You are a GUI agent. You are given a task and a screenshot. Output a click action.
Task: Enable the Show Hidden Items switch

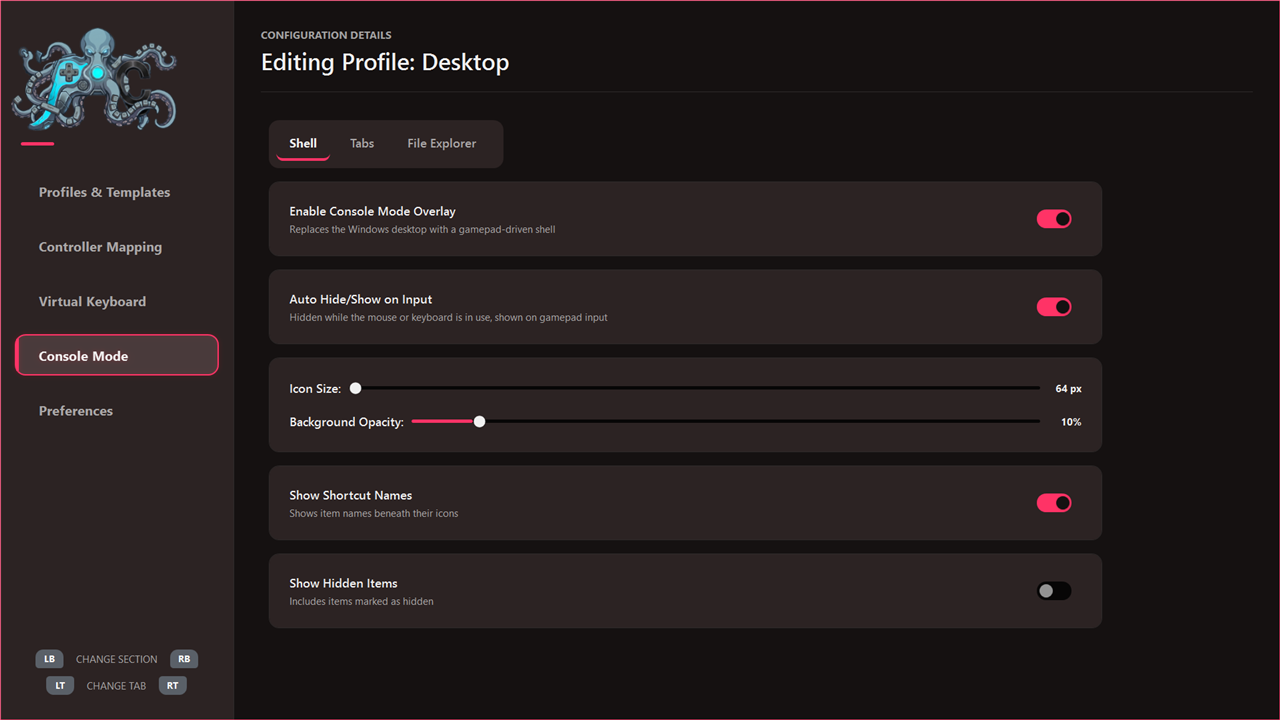point(1054,591)
